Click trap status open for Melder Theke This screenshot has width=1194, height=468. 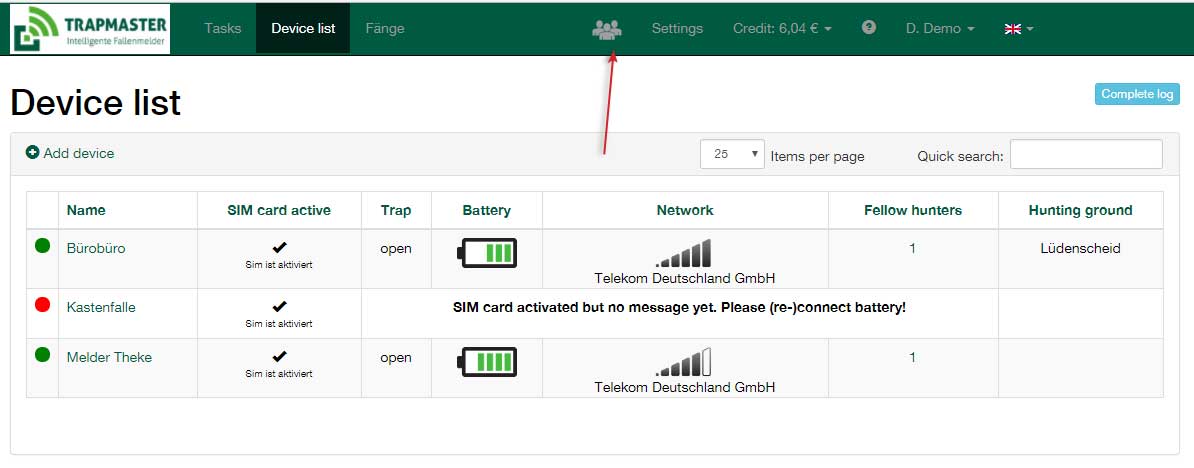click(x=396, y=357)
